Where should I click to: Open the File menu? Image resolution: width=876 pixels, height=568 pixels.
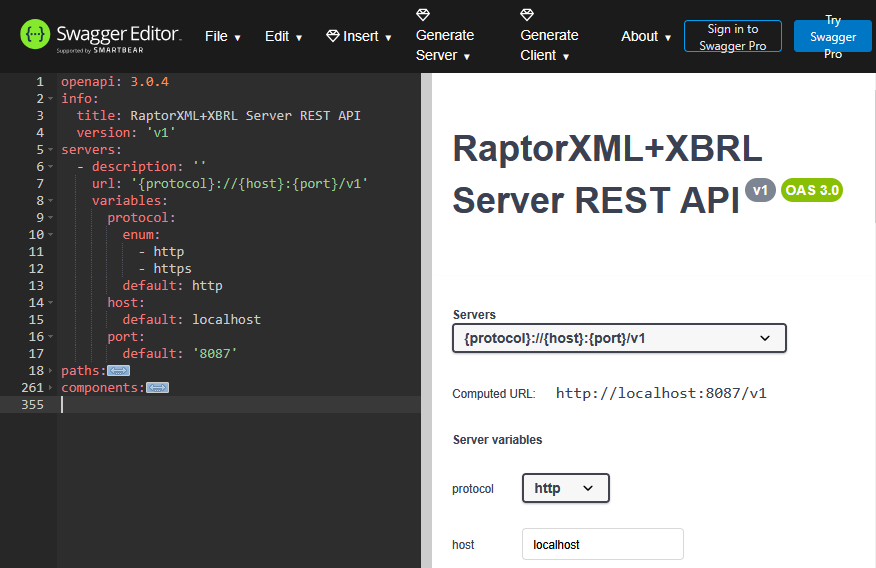[x=222, y=36]
